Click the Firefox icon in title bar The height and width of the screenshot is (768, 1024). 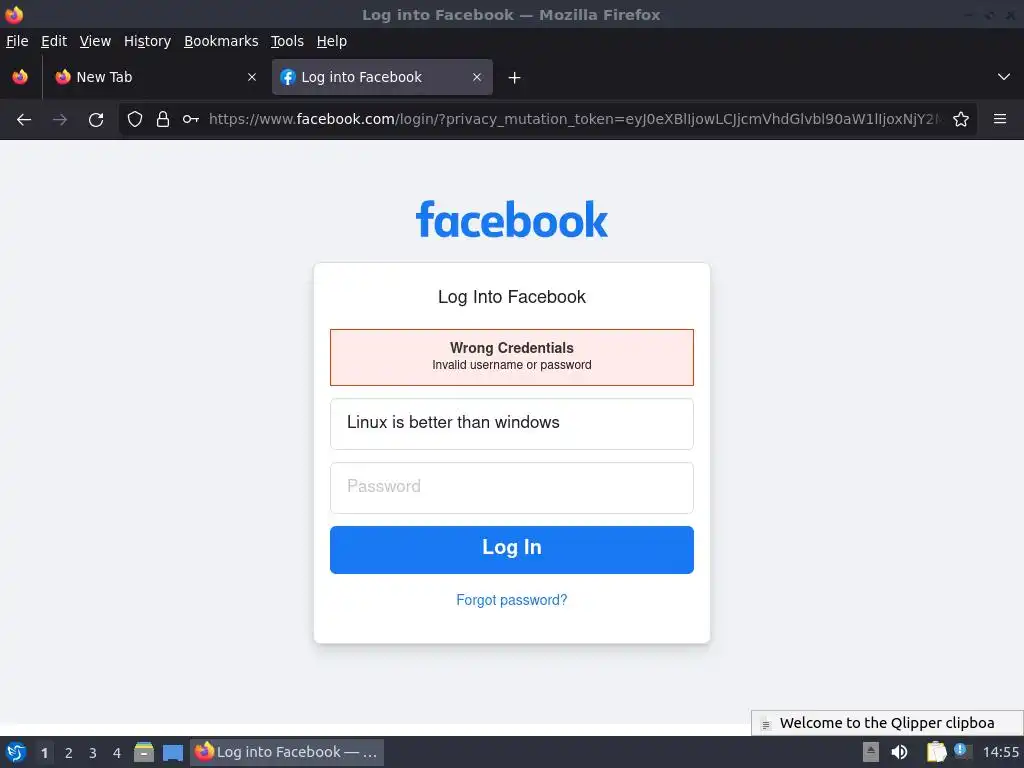pyautogui.click(x=14, y=14)
